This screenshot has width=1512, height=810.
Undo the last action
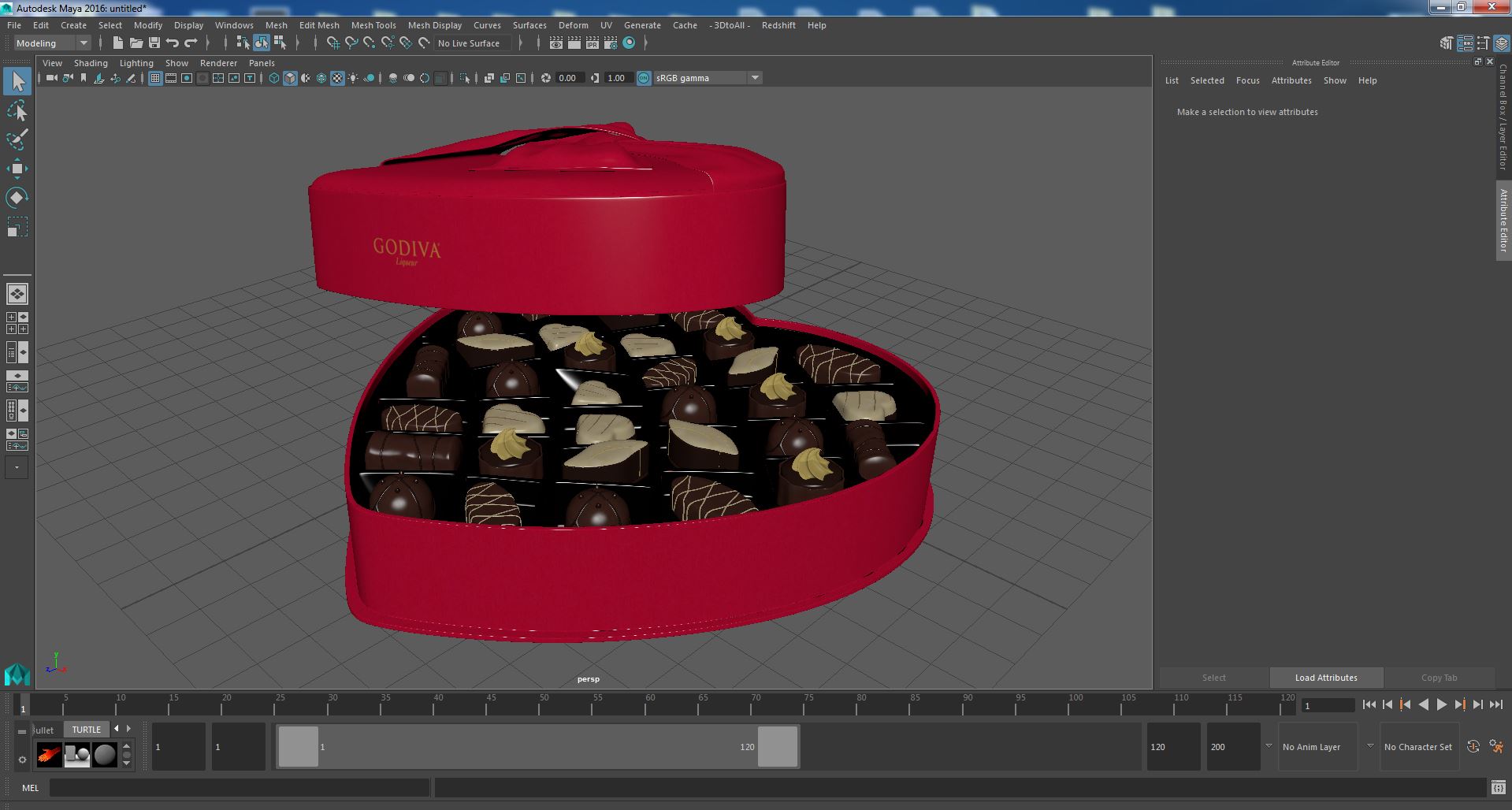click(x=173, y=43)
